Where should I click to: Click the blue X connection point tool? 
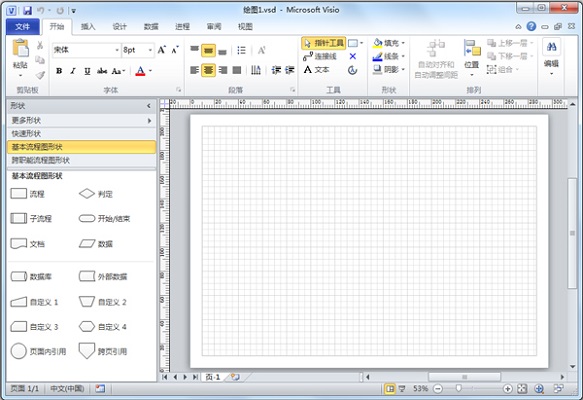352,56
